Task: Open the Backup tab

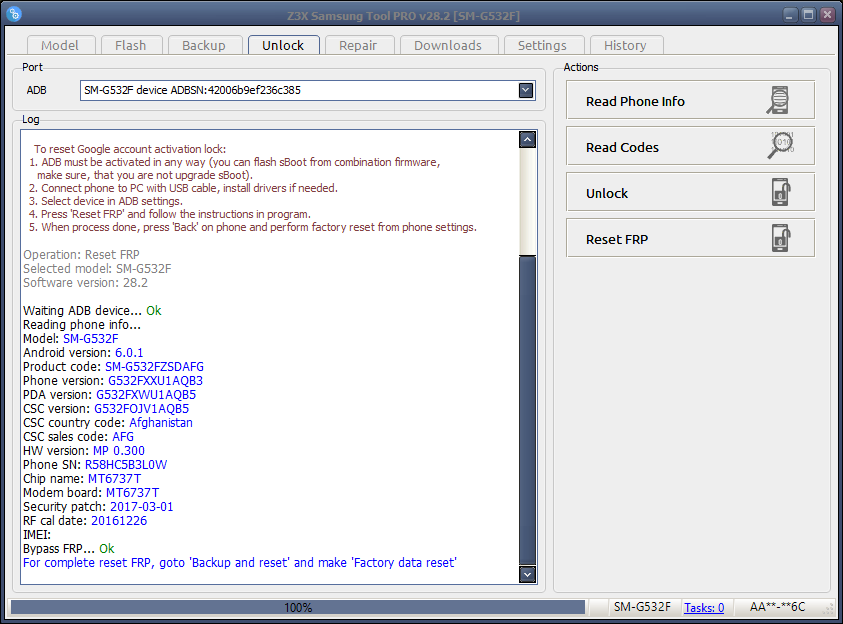Action: [x=204, y=46]
